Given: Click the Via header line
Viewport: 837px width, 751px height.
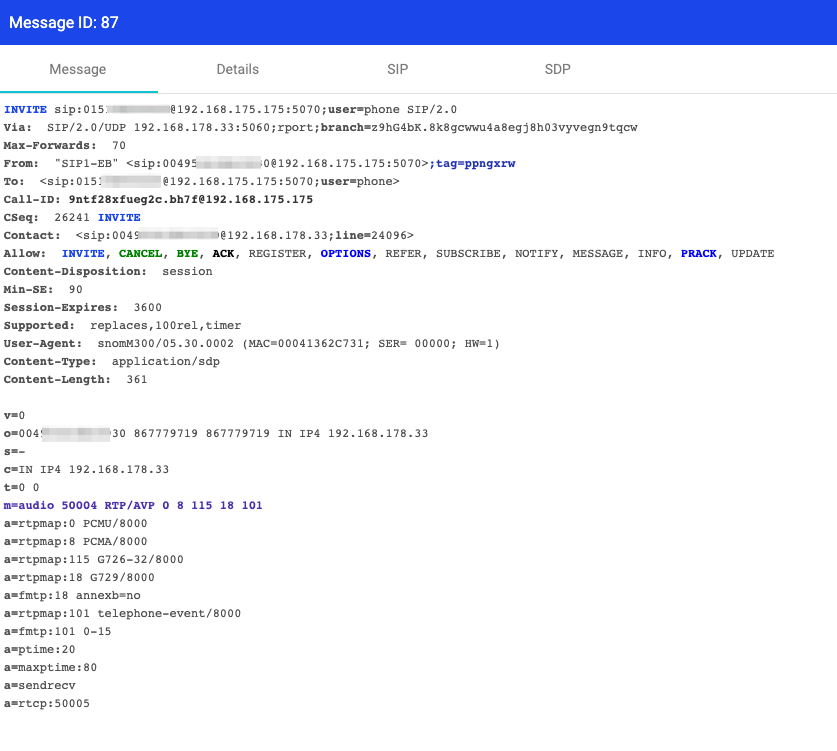Looking at the screenshot, I should [320, 128].
